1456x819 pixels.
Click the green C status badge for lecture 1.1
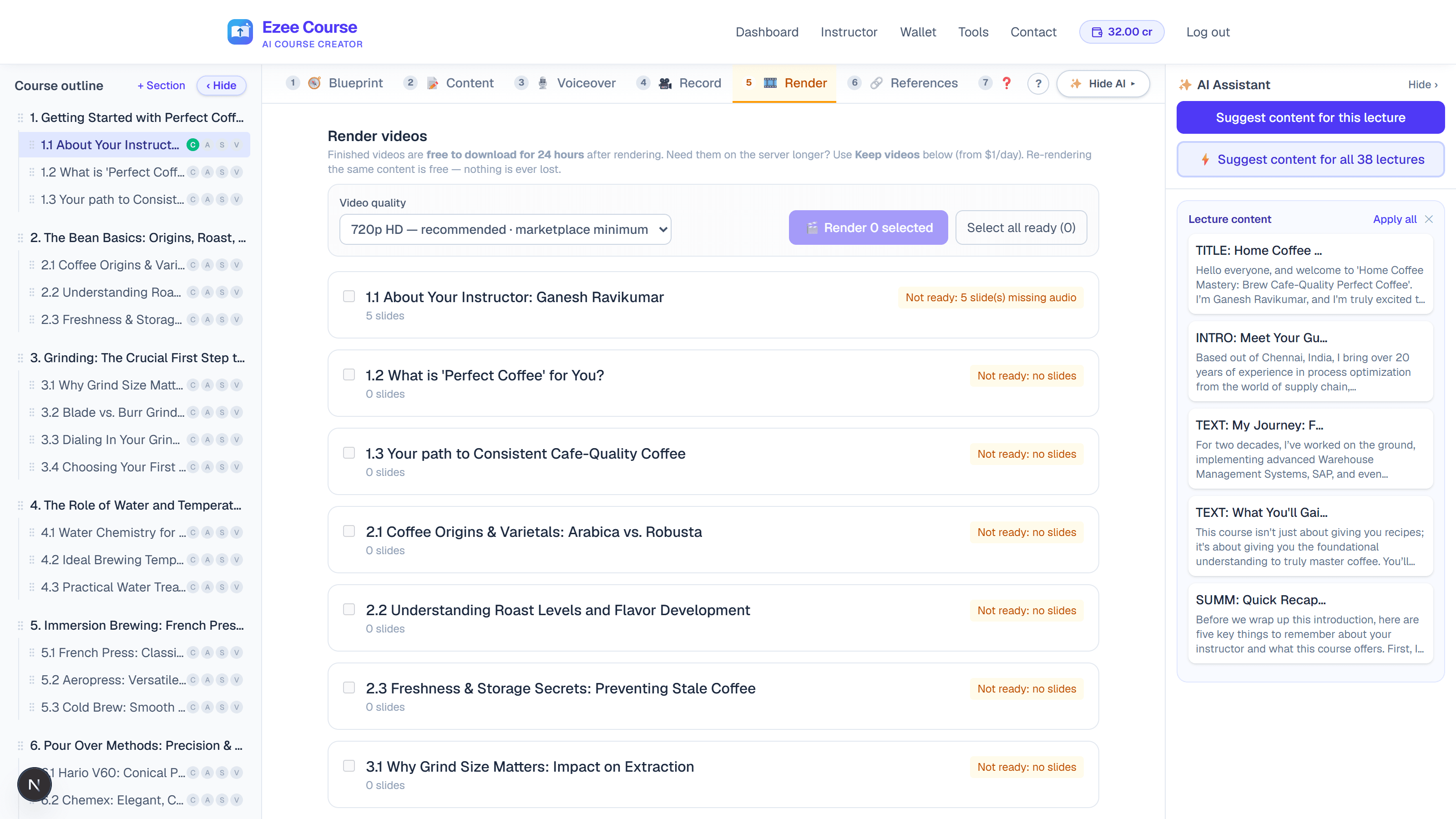tap(193, 145)
